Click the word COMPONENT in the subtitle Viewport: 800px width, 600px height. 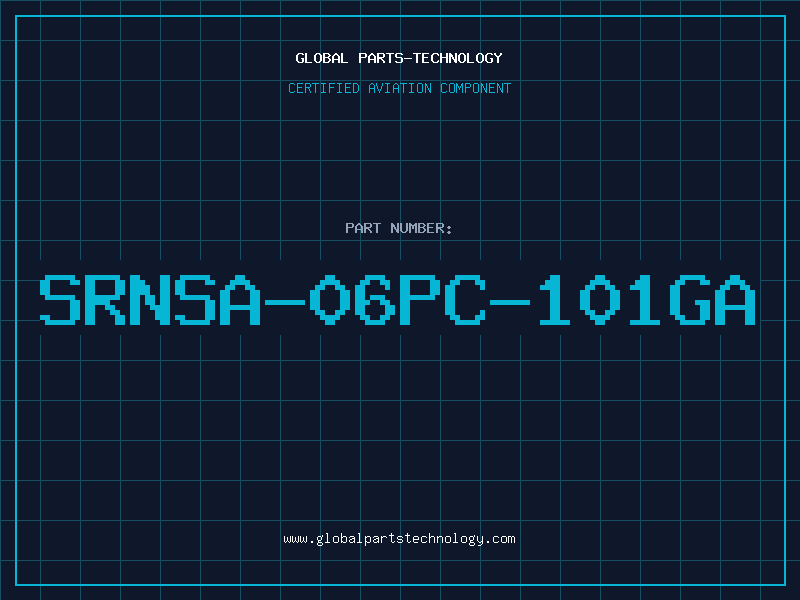coord(476,88)
